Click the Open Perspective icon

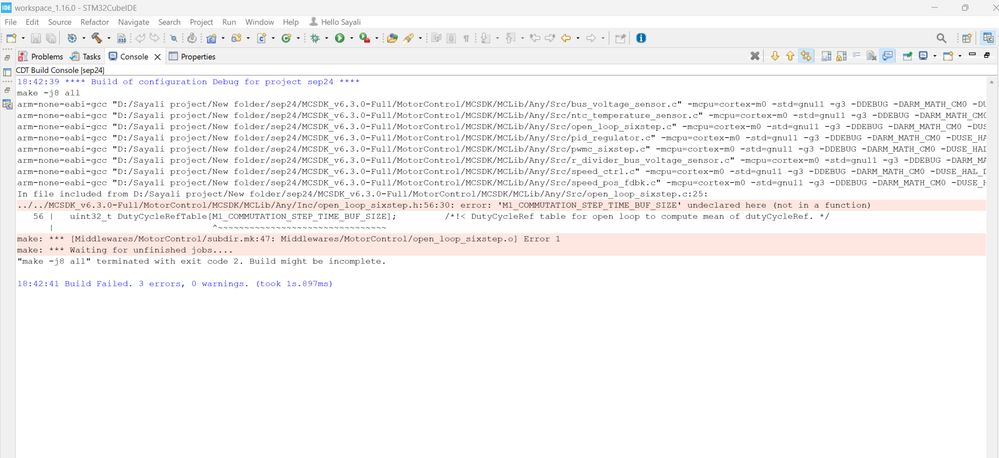pos(967,38)
